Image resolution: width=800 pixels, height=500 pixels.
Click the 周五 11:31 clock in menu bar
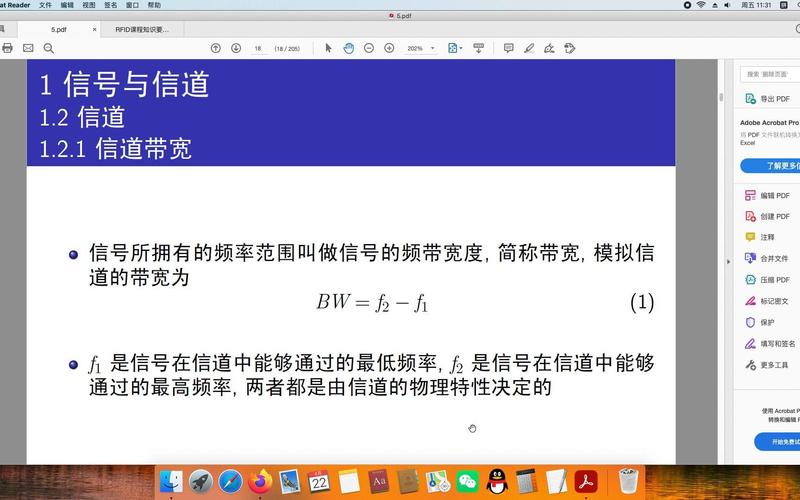point(756,5)
